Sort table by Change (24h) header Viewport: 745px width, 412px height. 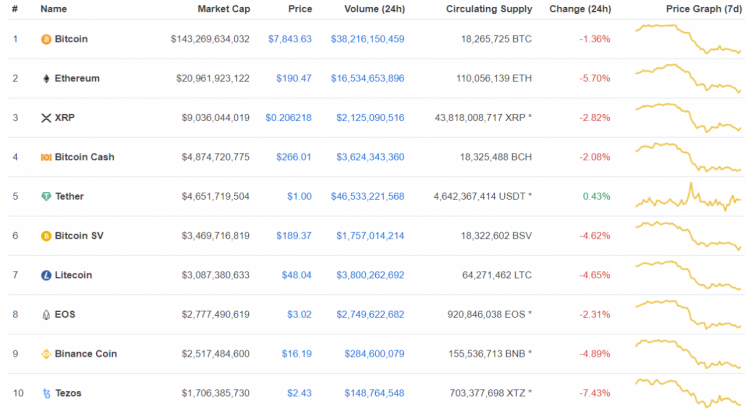580,9
